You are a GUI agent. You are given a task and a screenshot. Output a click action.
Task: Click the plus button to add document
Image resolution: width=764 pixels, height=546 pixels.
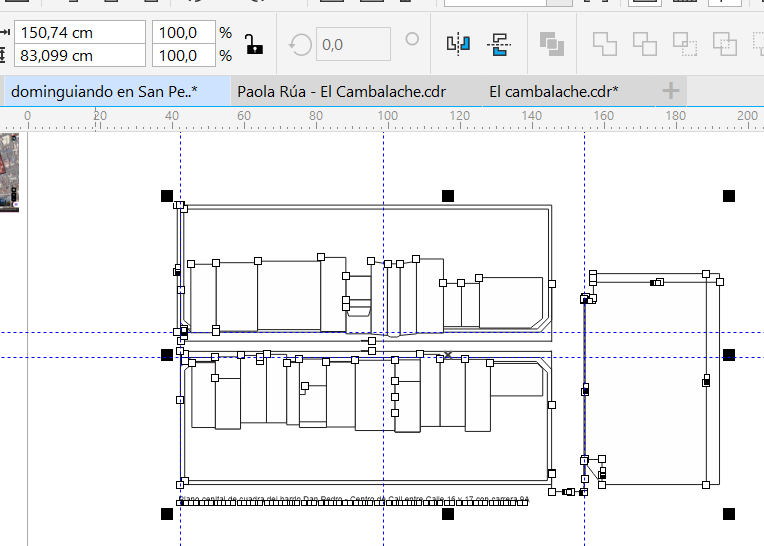click(x=670, y=91)
